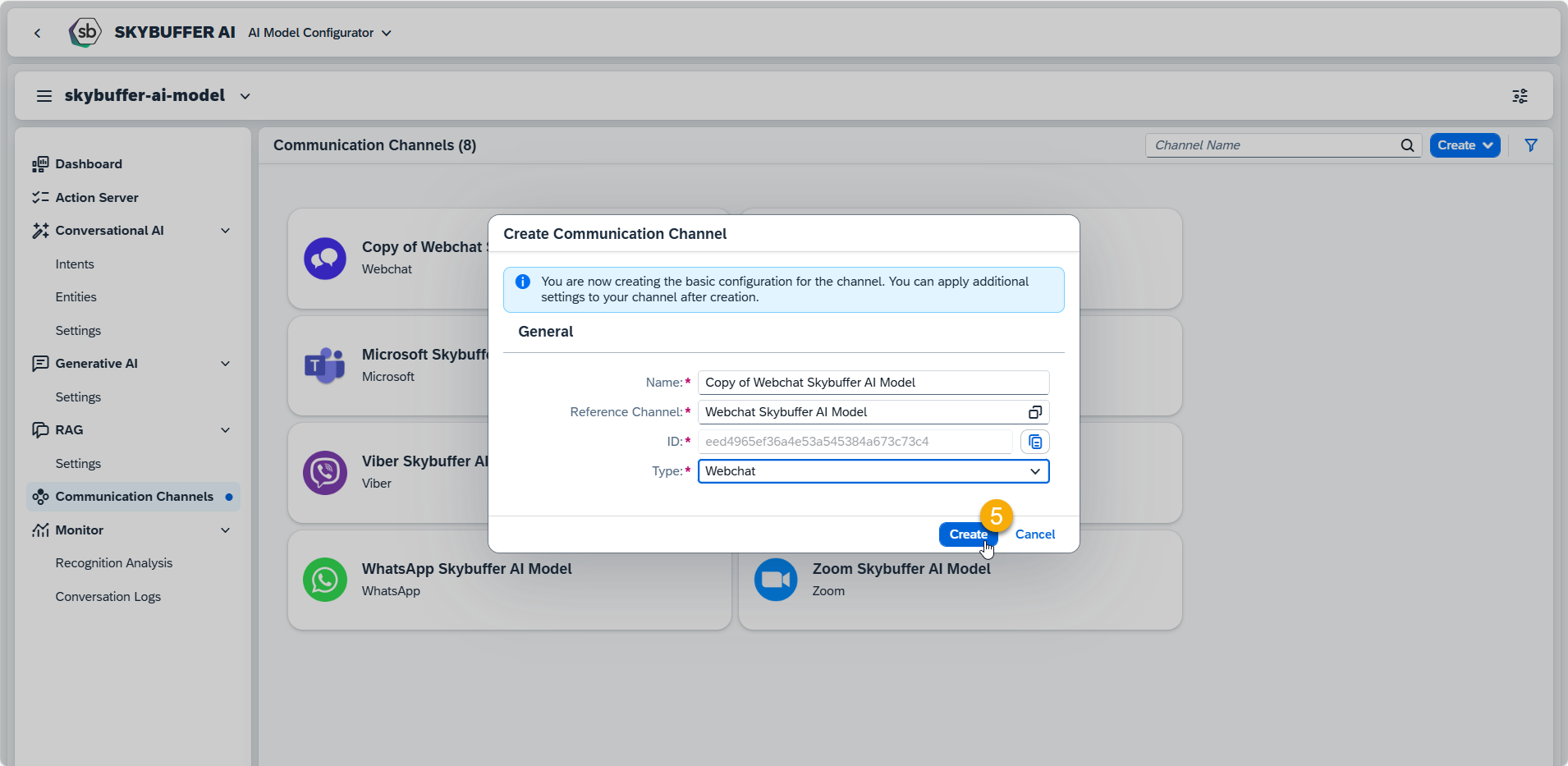Click the Dashboard icon in sidebar

[x=40, y=164]
